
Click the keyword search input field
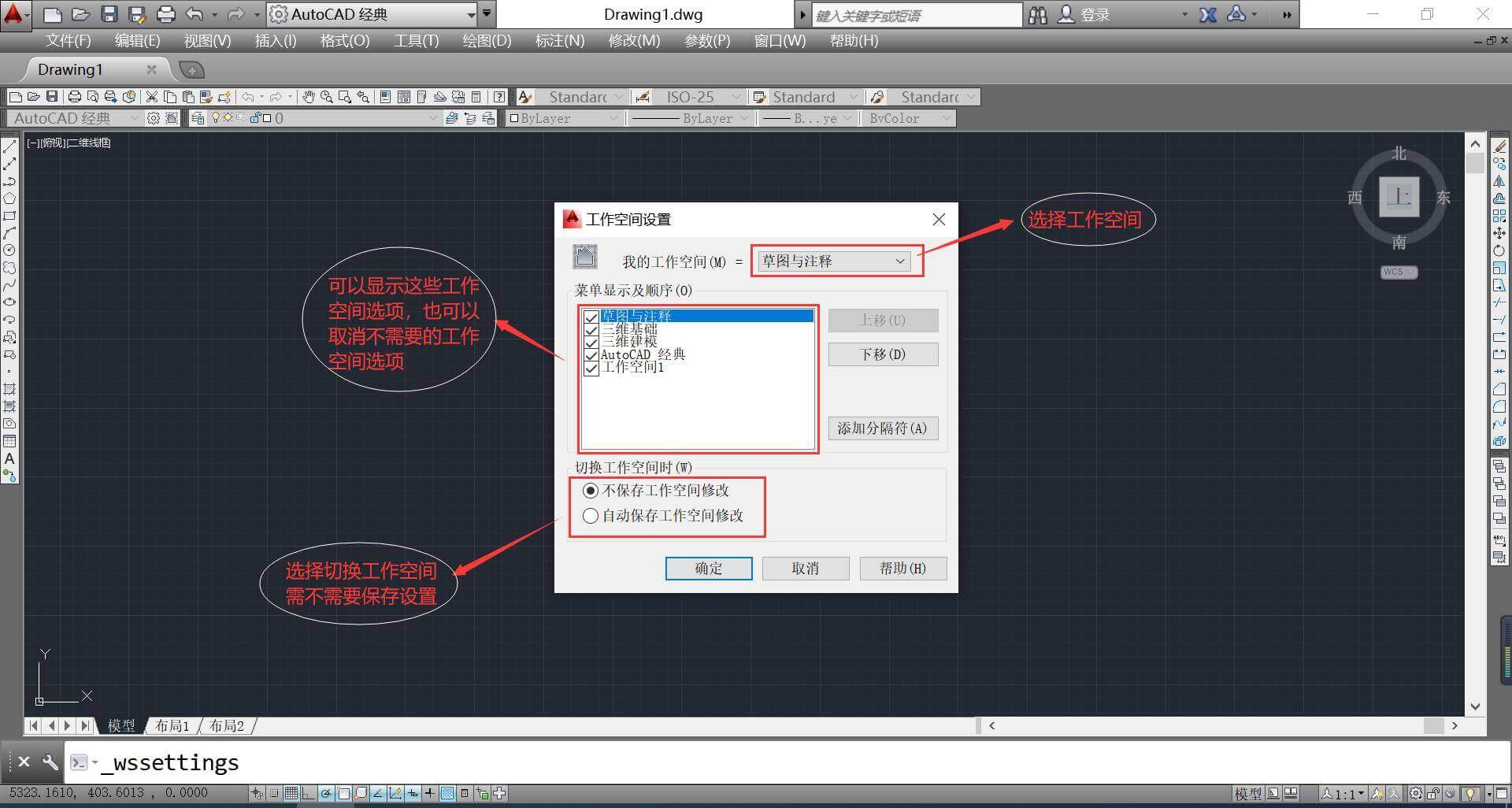click(916, 15)
